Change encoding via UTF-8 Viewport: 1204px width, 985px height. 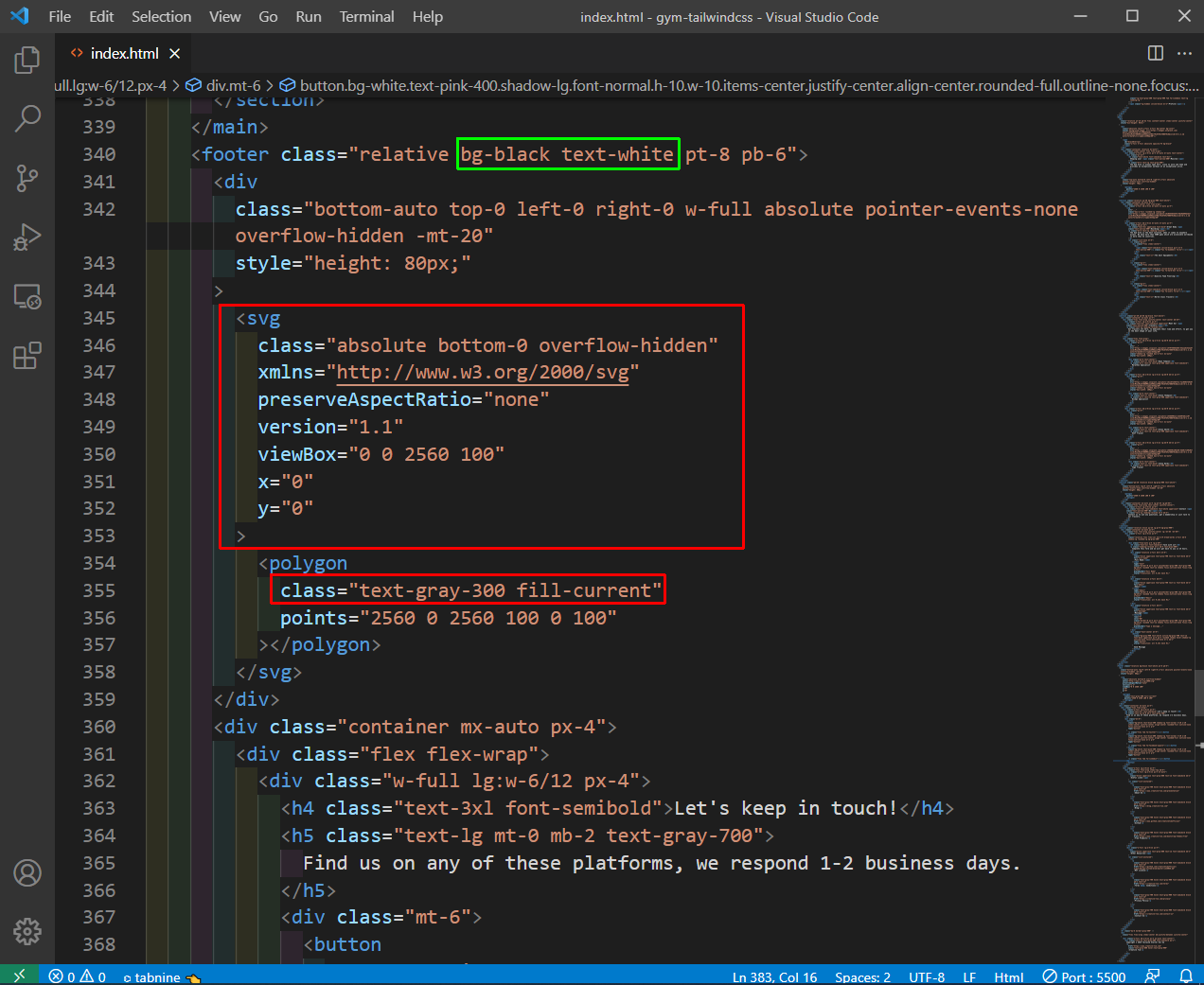pyautogui.click(x=927, y=976)
